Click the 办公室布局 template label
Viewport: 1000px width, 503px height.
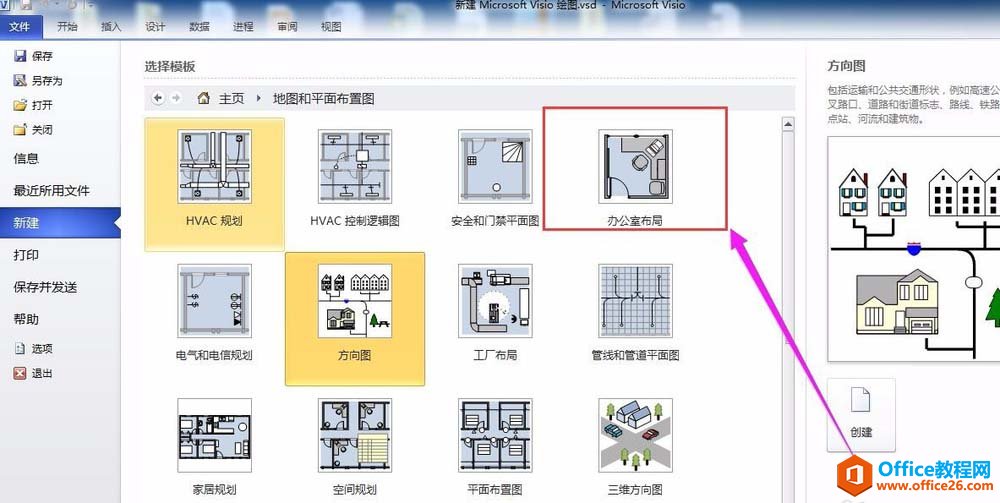click(635, 221)
